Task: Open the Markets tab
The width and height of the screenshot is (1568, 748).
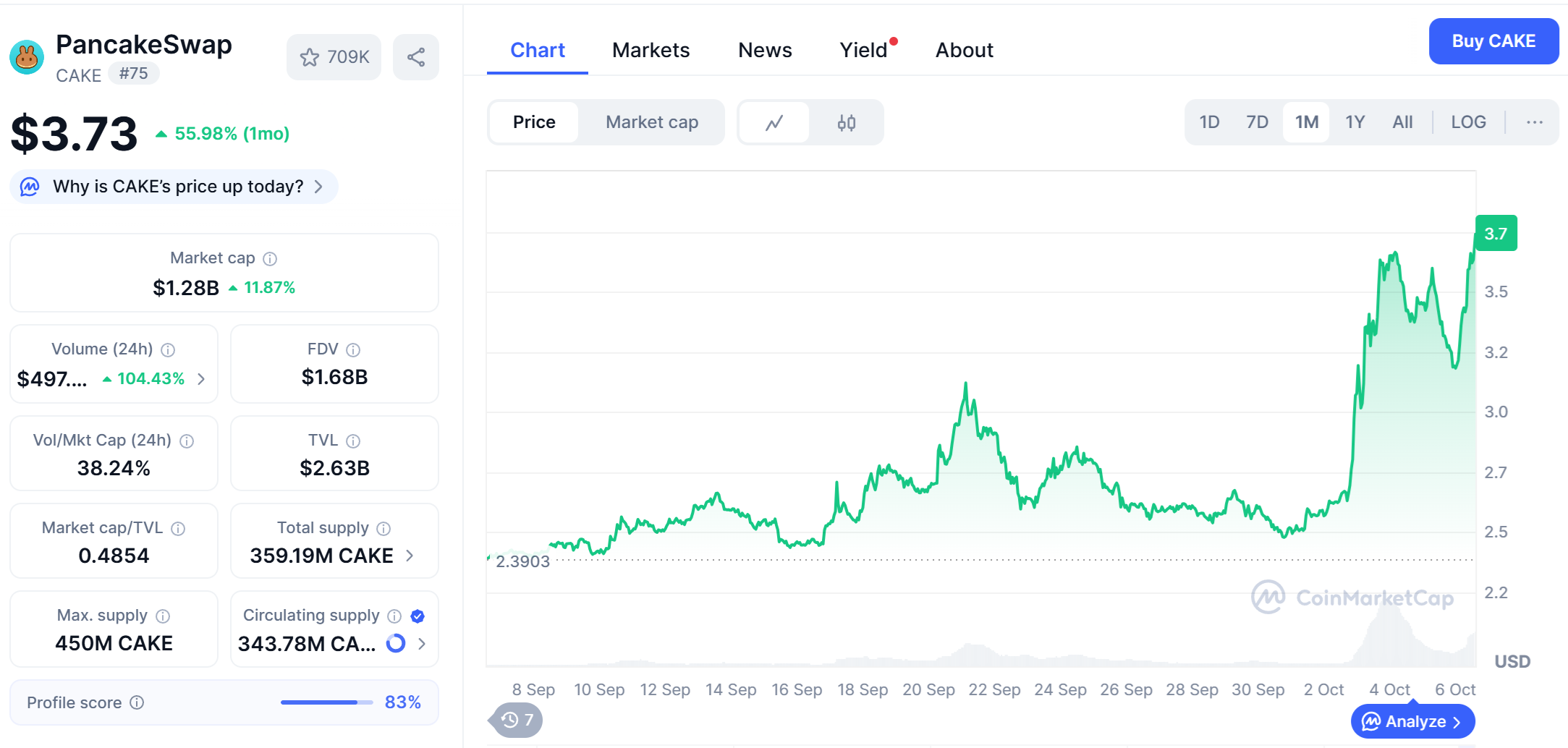Action: tap(650, 50)
